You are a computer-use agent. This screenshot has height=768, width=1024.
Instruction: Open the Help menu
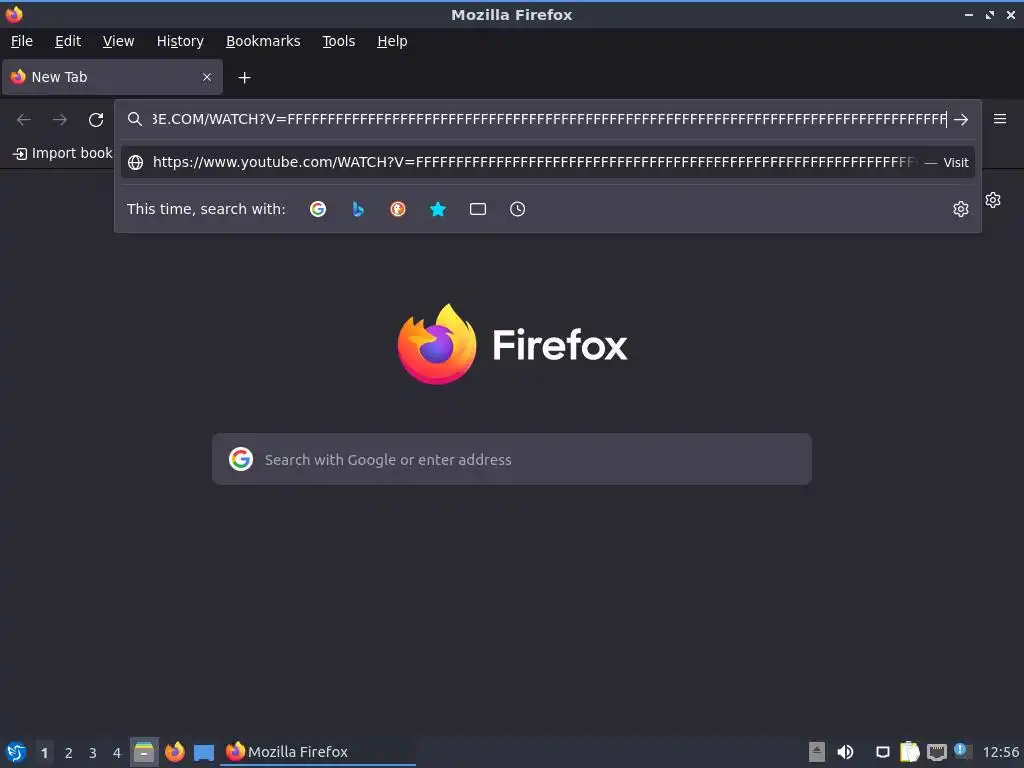pos(392,41)
